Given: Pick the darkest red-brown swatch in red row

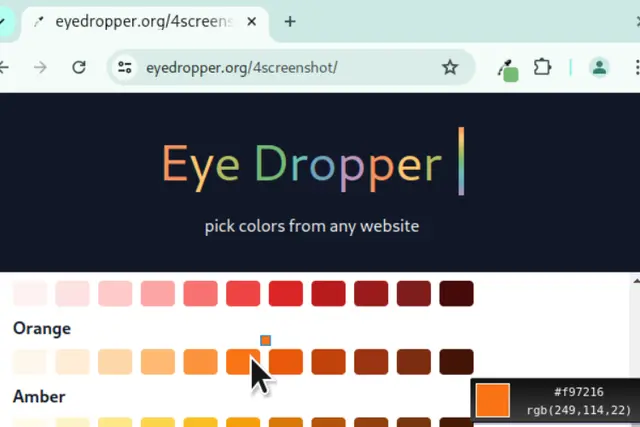Looking at the screenshot, I should (456, 293).
